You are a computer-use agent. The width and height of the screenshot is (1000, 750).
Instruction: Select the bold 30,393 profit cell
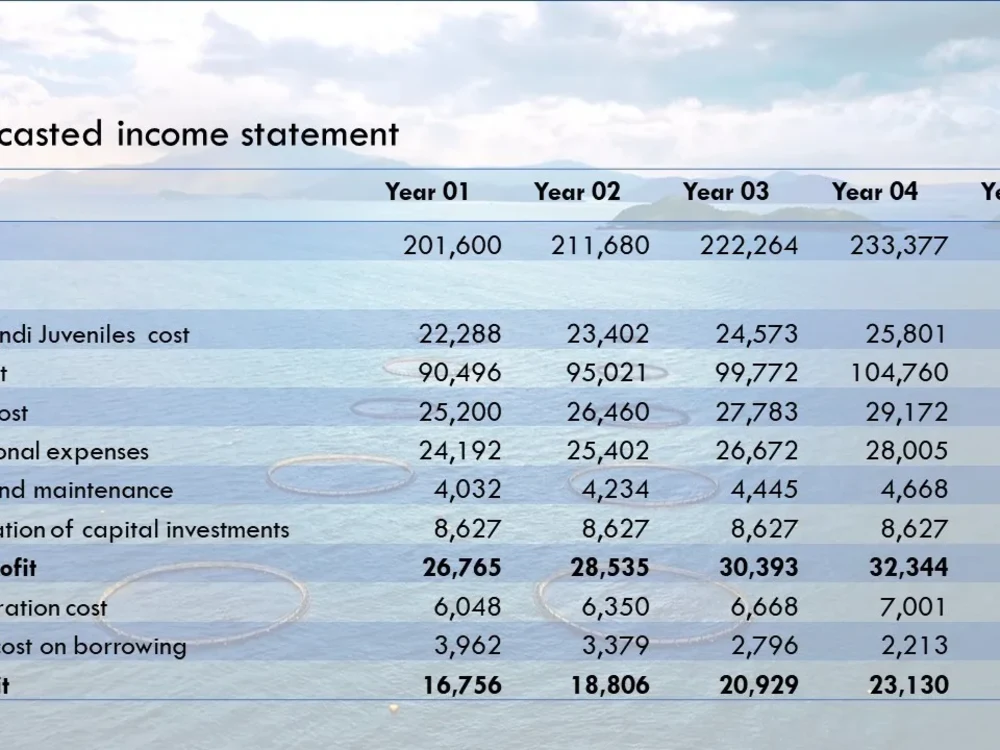click(x=758, y=568)
